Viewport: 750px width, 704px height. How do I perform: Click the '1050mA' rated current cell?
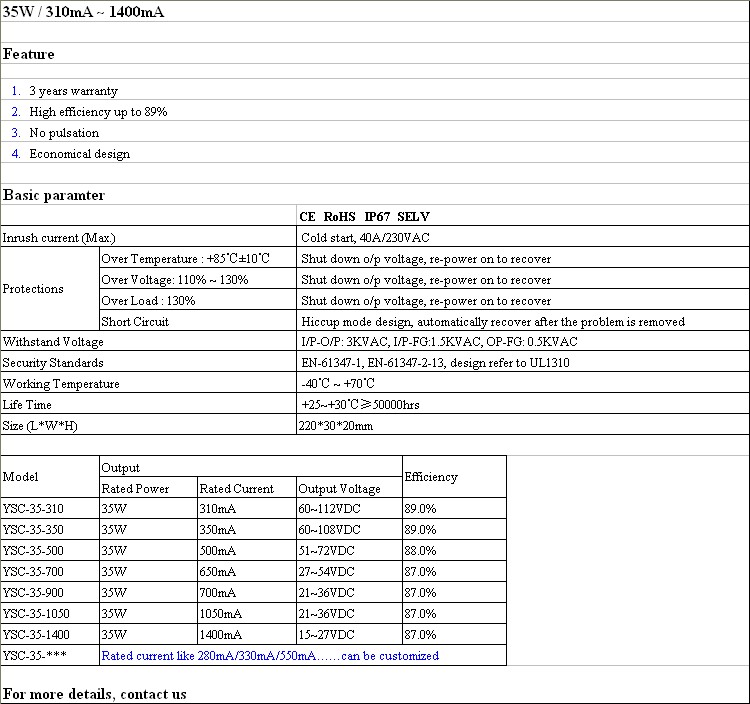coord(221,614)
